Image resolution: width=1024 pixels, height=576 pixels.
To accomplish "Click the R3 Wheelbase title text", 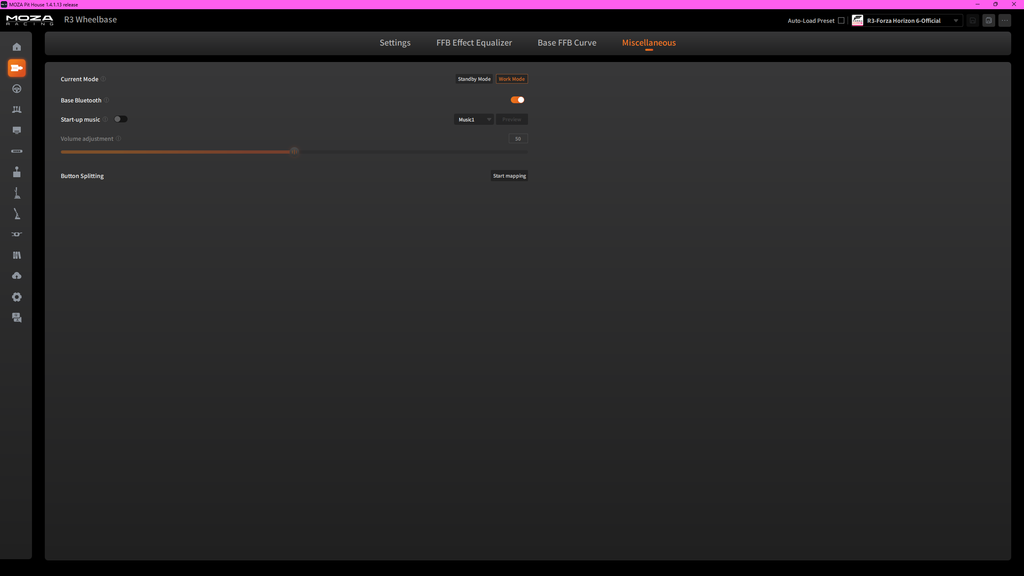I will 90,20.
